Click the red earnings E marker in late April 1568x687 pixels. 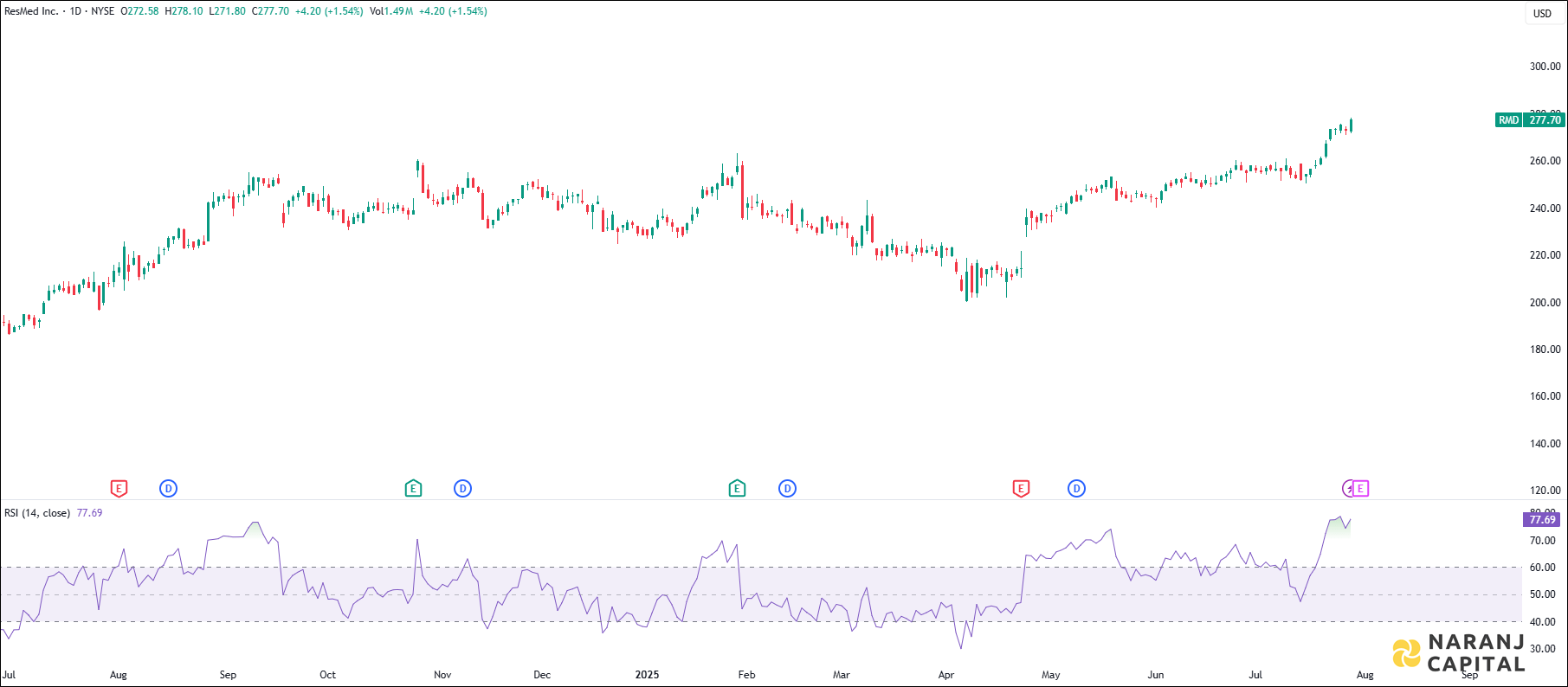1021,489
